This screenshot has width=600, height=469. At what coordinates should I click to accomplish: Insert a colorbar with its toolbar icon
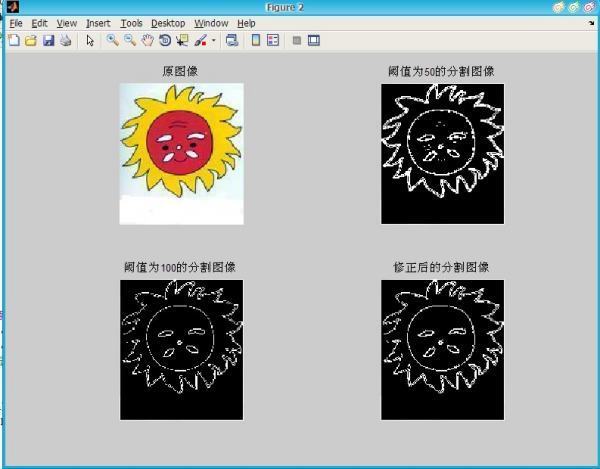256,40
